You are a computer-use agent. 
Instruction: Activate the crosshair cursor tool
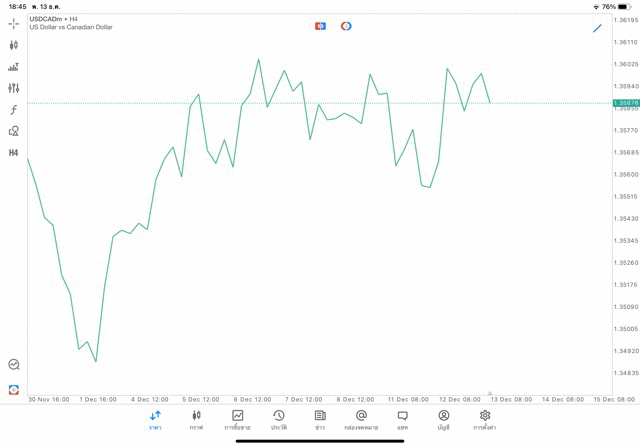coord(13,23)
